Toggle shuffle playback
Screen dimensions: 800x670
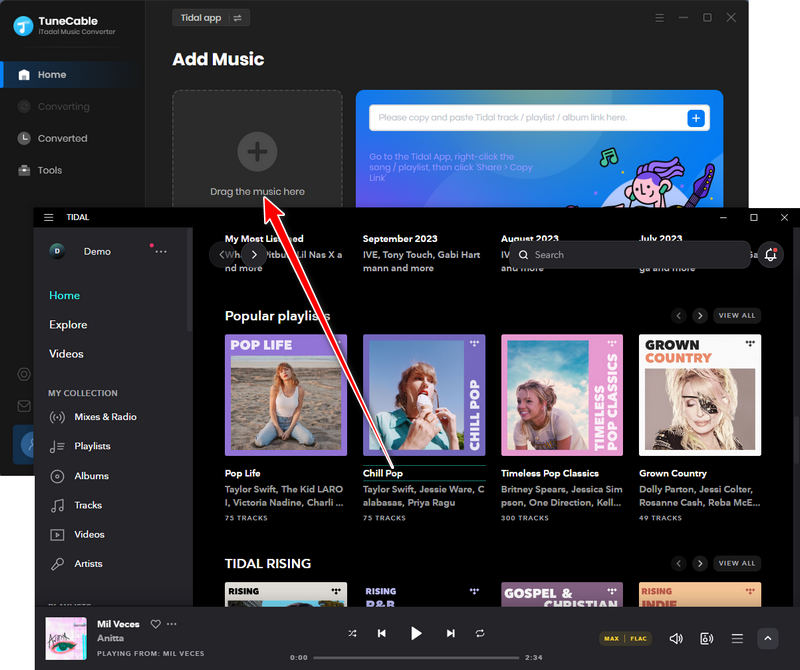click(352, 633)
